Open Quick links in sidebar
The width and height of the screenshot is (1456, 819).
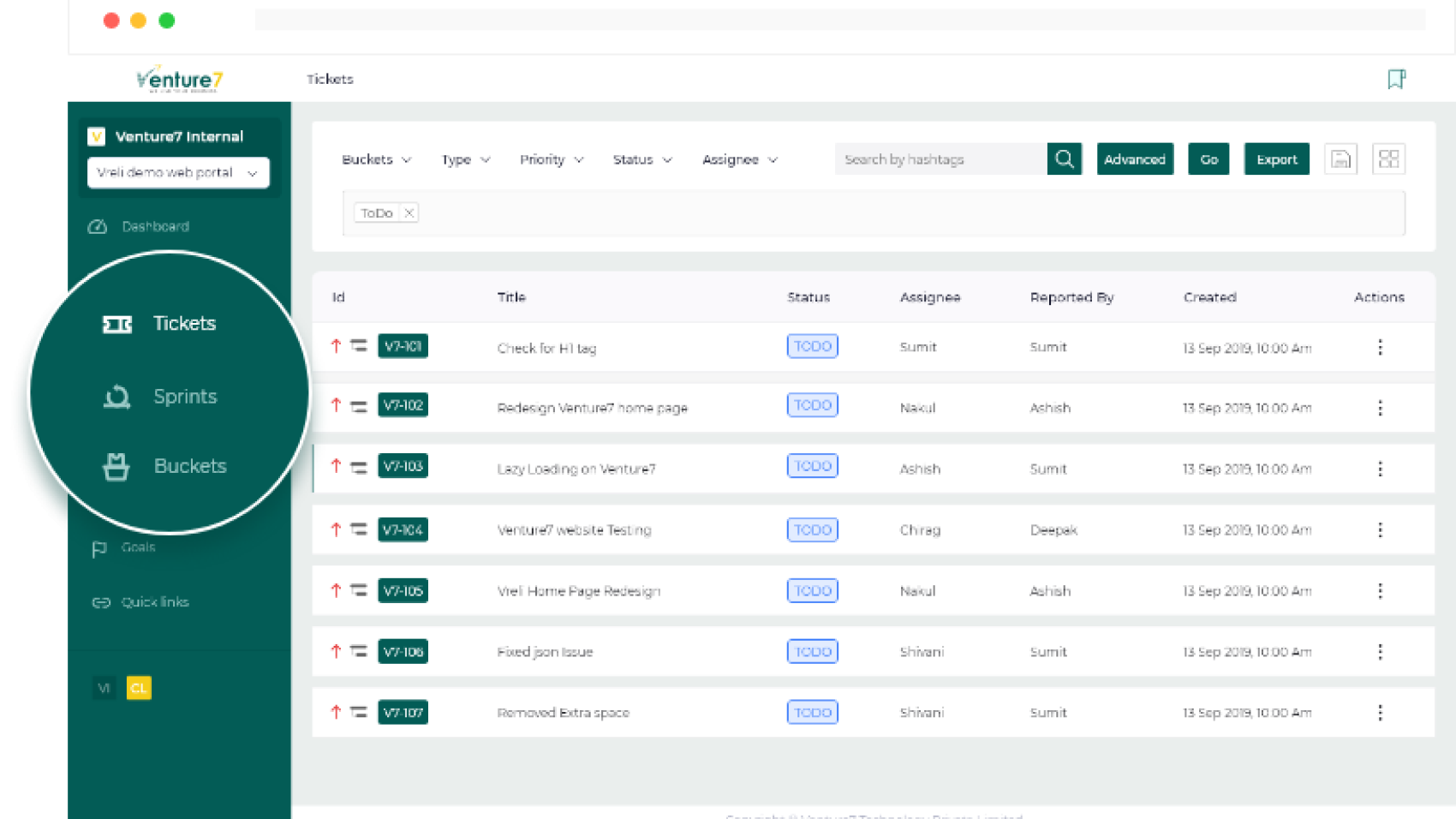(155, 602)
